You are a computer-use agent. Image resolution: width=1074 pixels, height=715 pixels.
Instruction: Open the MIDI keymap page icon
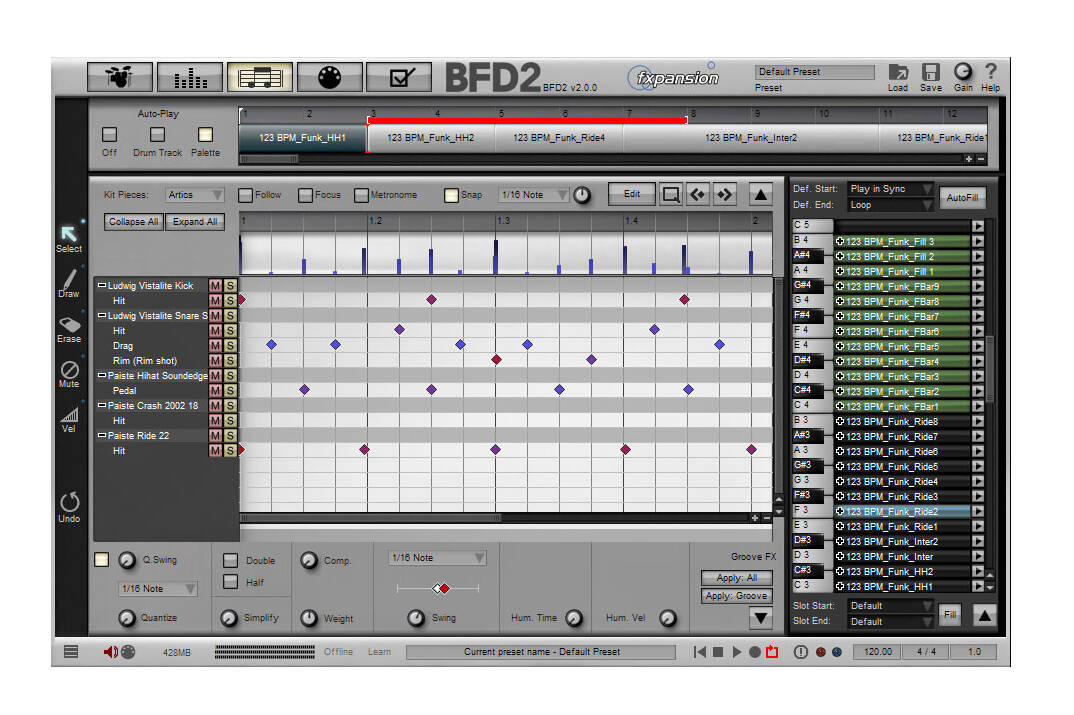[x=329, y=77]
